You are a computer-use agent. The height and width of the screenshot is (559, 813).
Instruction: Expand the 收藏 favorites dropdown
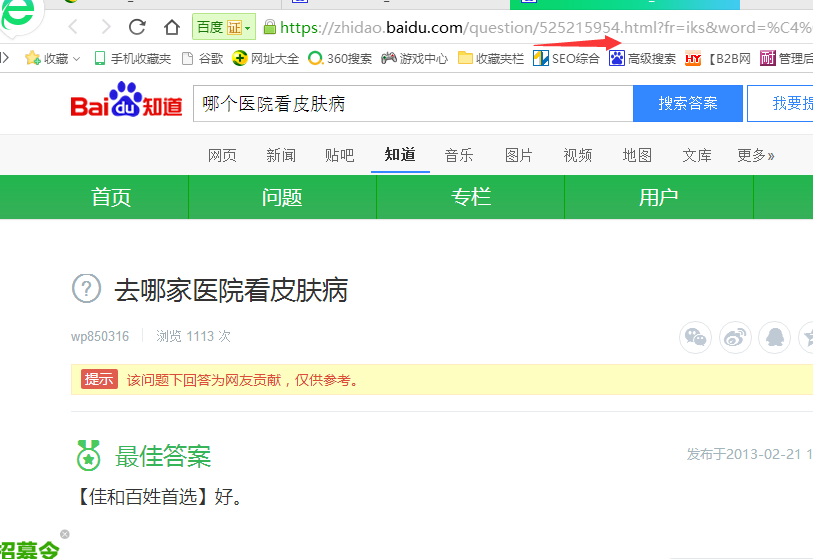(52, 59)
